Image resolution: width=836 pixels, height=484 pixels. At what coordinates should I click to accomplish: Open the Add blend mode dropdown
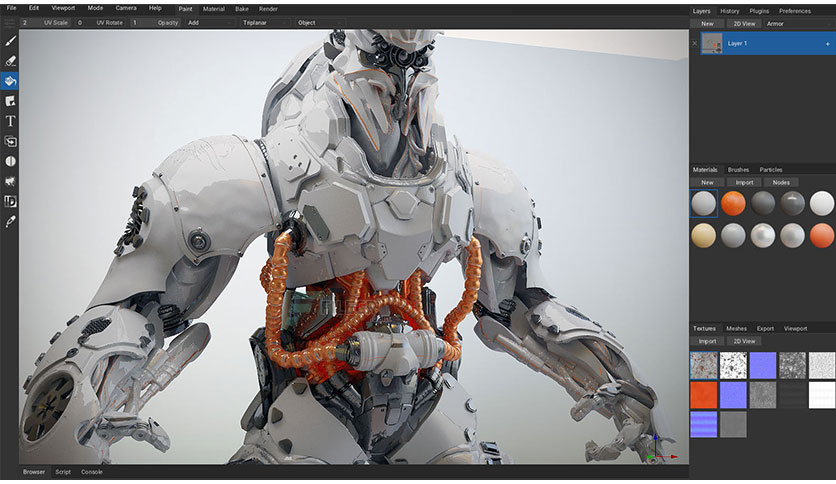(x=210, y=22)
